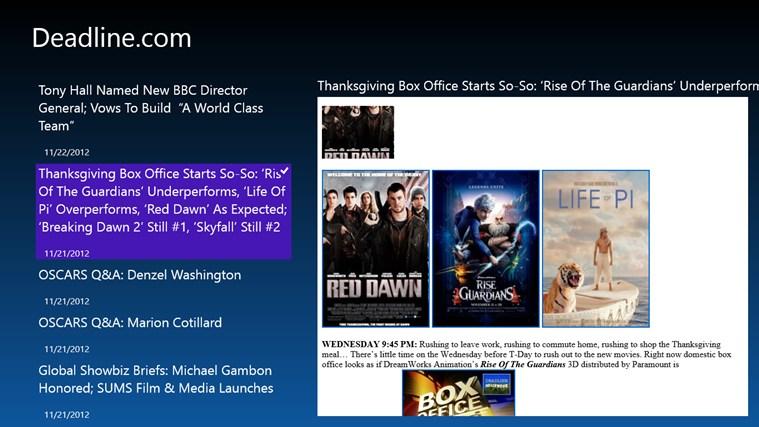Viewport: 759px width, 427px height.
Task: Click the small cropped Red Dawn thumbnail
Action: pyautogui.click(x=358, y=132)
